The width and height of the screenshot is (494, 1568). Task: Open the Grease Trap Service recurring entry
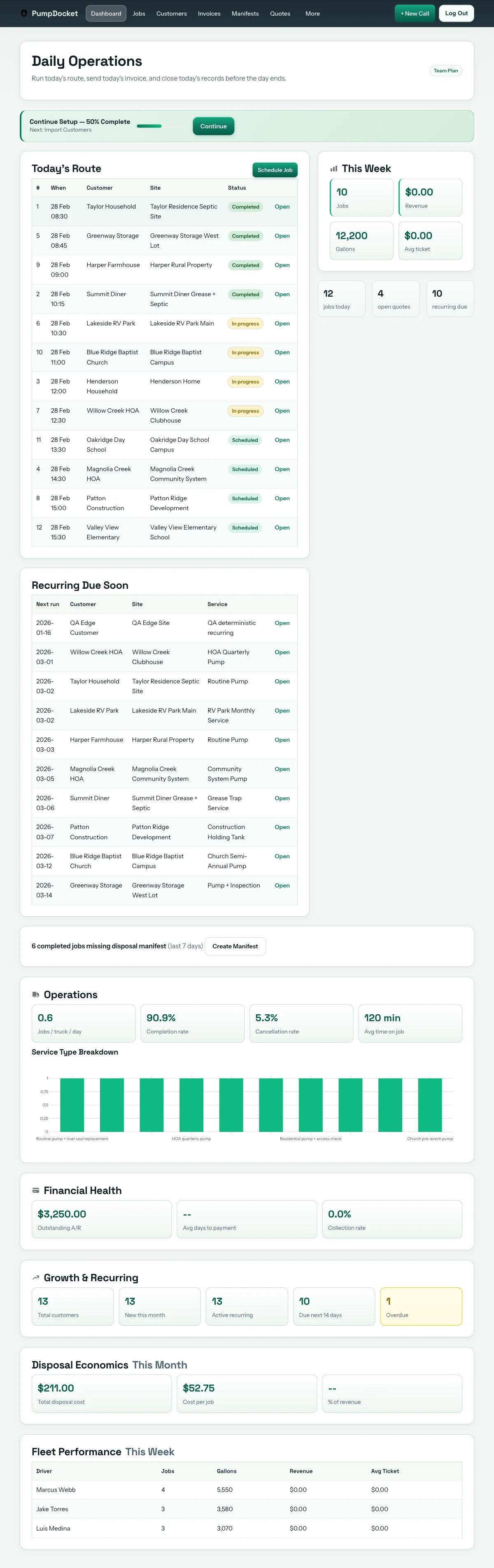coord(282,799)
